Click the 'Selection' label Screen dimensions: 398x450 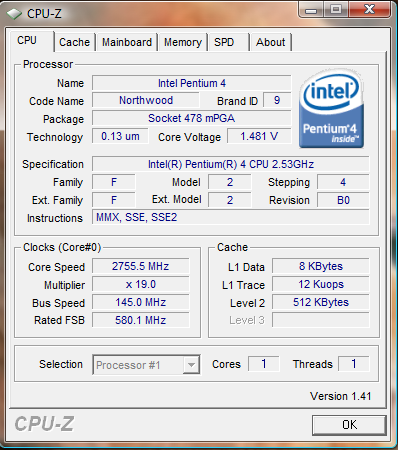pos(61,364)
